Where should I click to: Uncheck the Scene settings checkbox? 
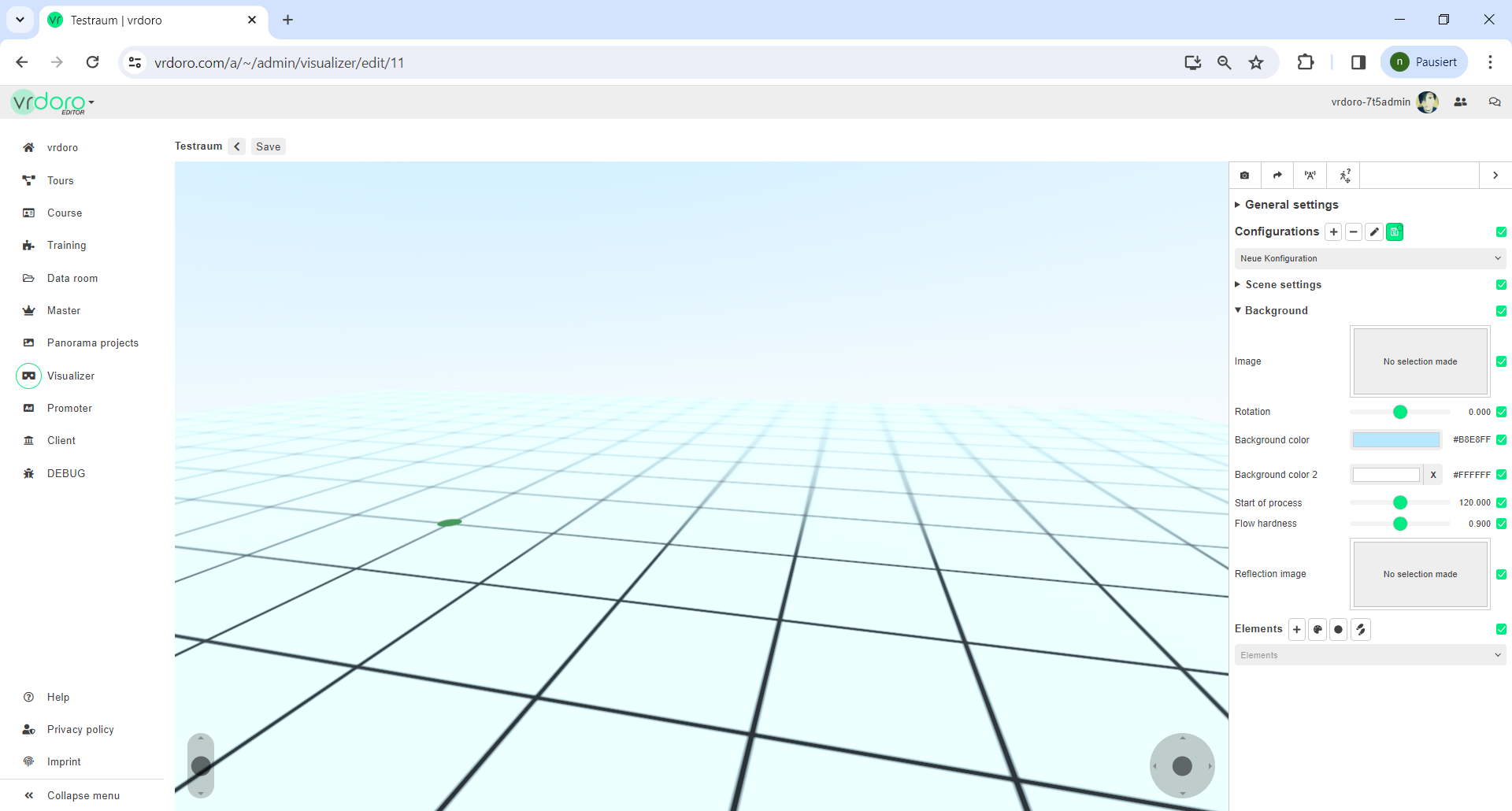click(x=1501, y=285)
